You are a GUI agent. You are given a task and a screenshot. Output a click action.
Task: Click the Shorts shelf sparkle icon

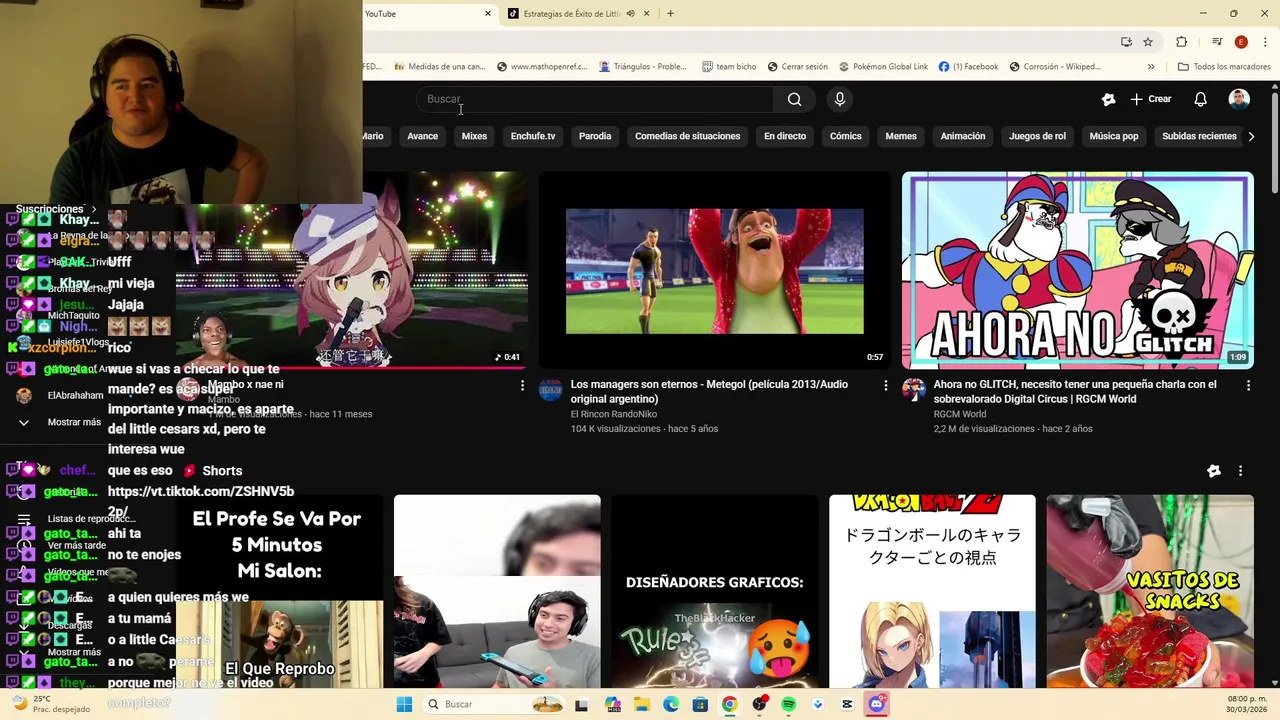(1214, 471)
